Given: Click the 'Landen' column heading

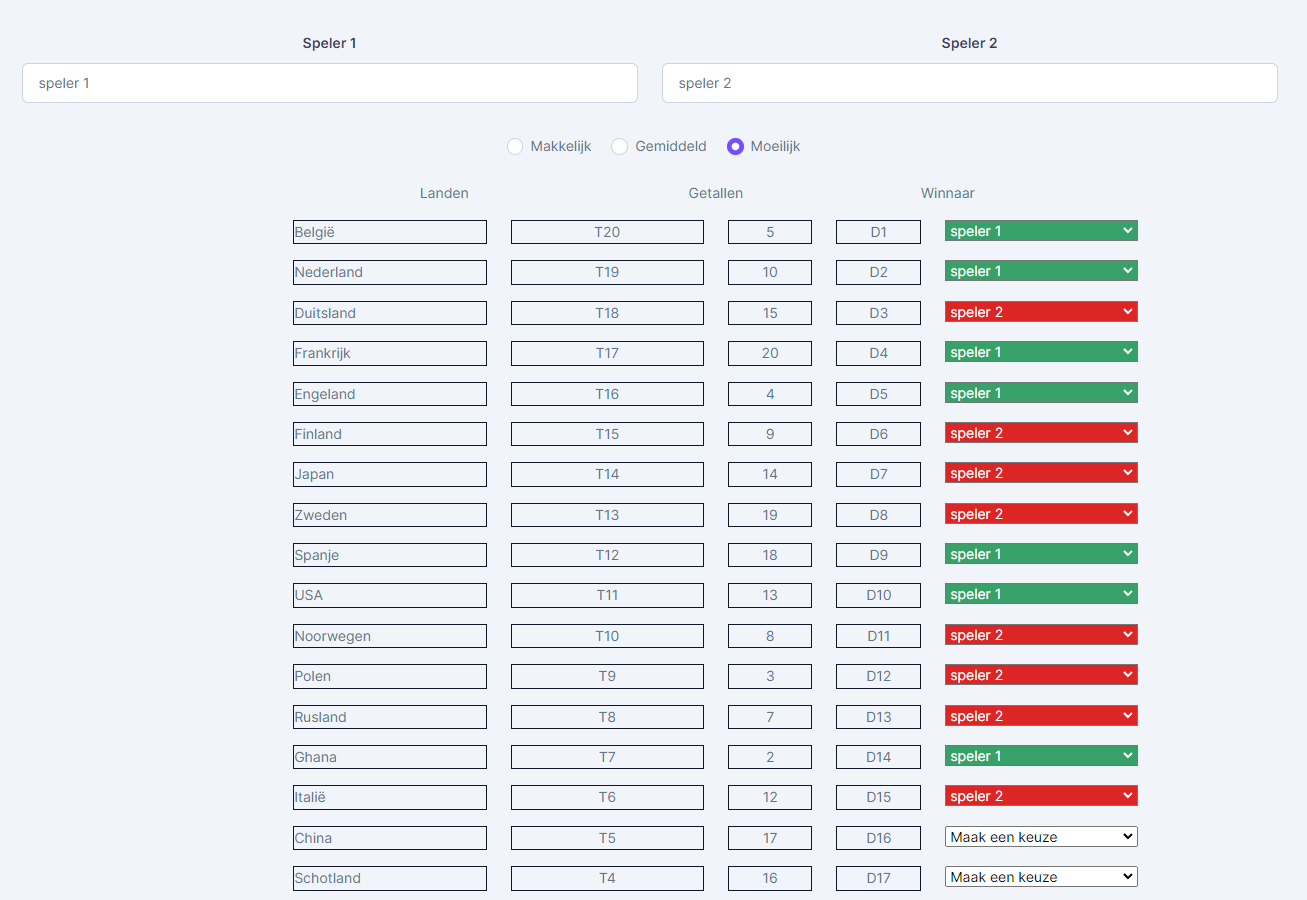Looking at the screenshot, I should [444, 193].
